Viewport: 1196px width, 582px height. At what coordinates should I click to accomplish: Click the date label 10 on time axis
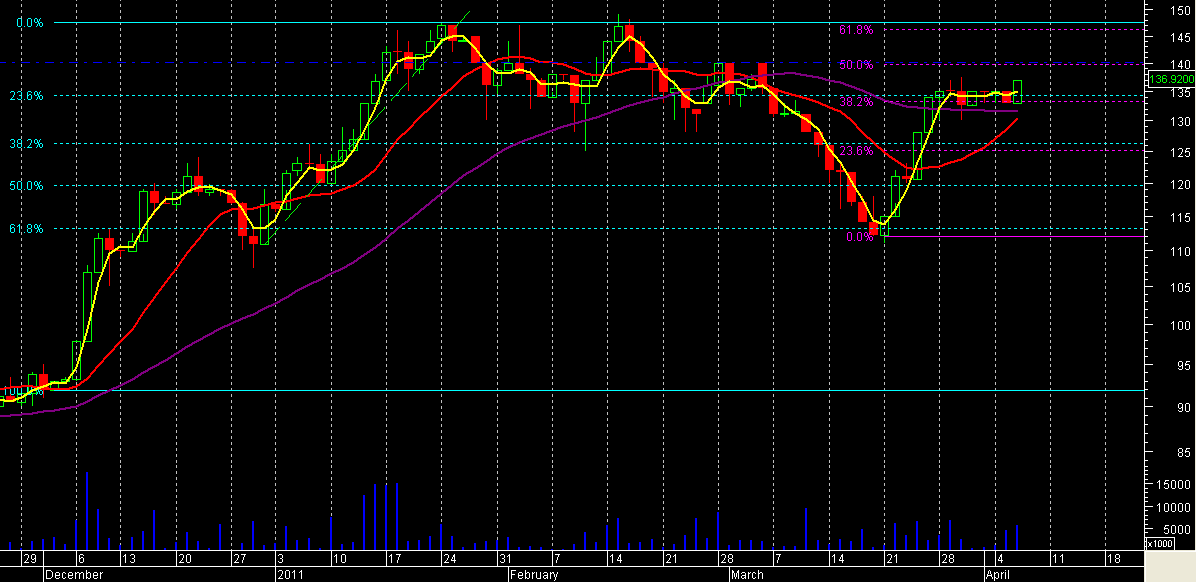coord(341,558)
